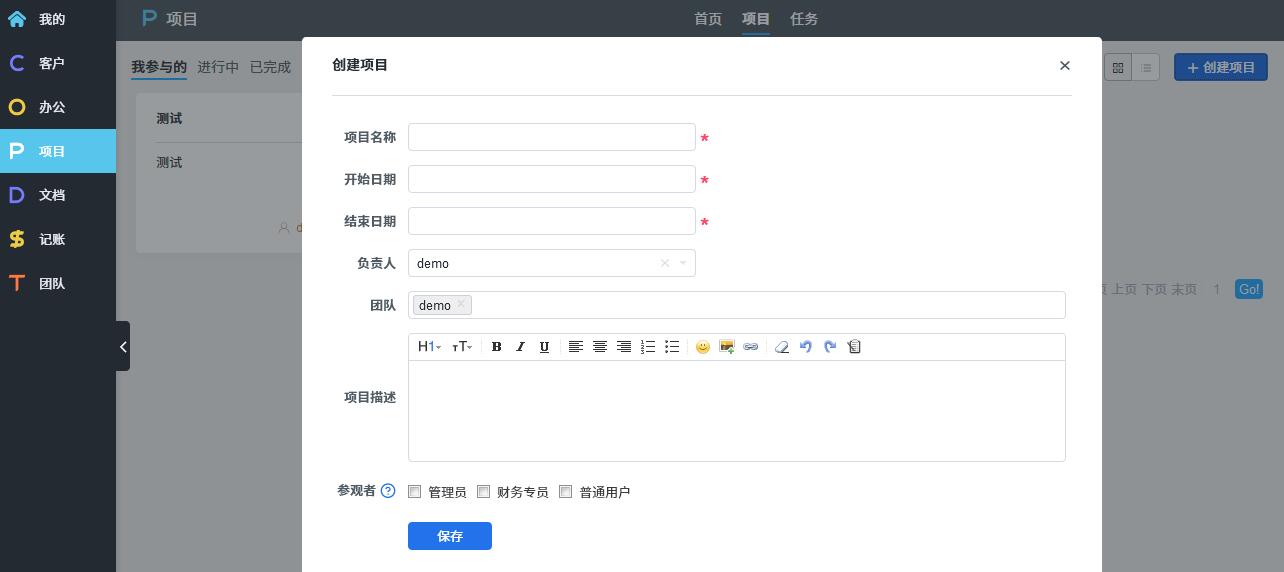Click the 项目名称 input field
This screenshot has width=1284, height=572.
(552, 137)
